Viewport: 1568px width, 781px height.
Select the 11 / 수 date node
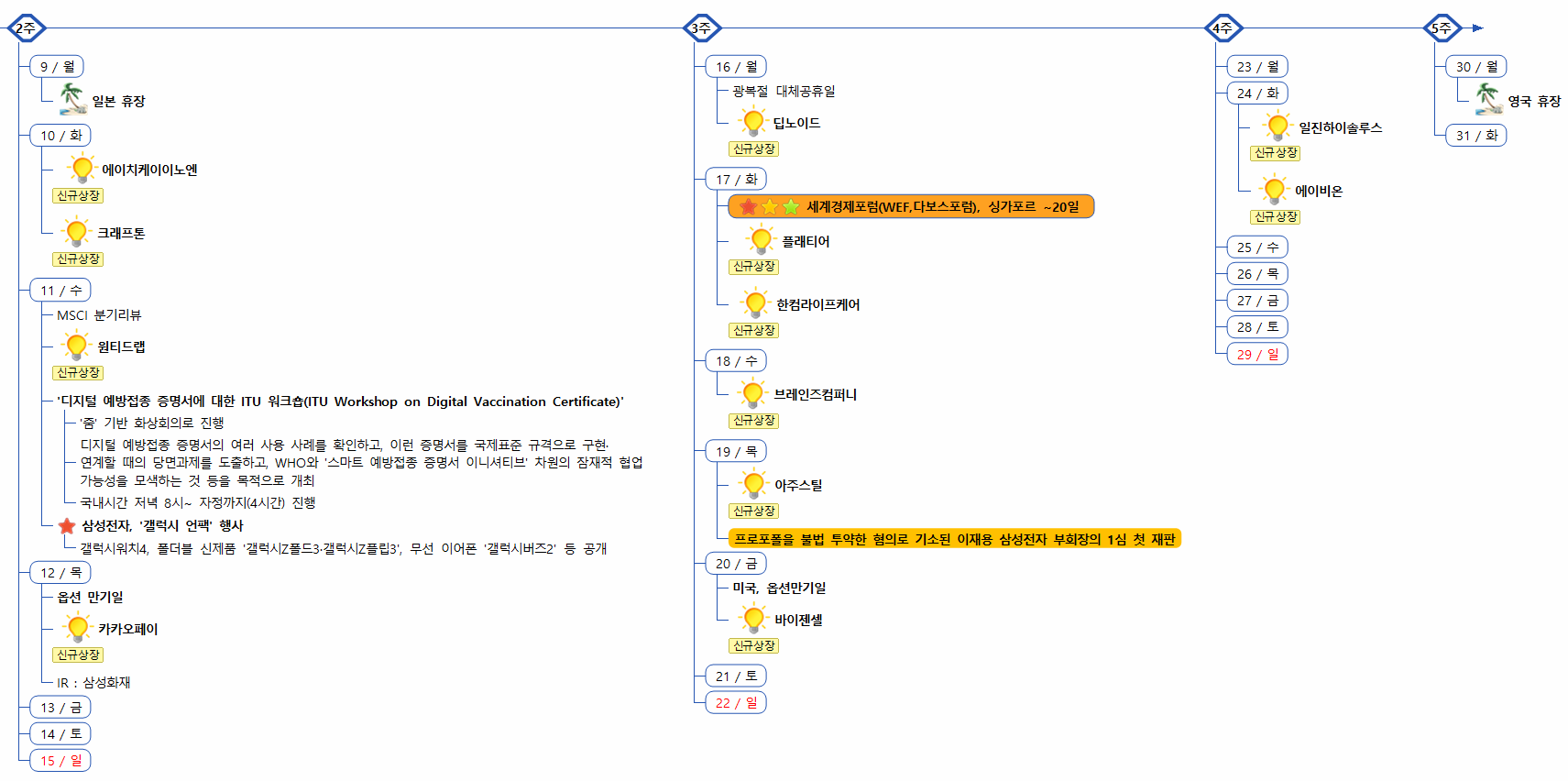(60, 290)
